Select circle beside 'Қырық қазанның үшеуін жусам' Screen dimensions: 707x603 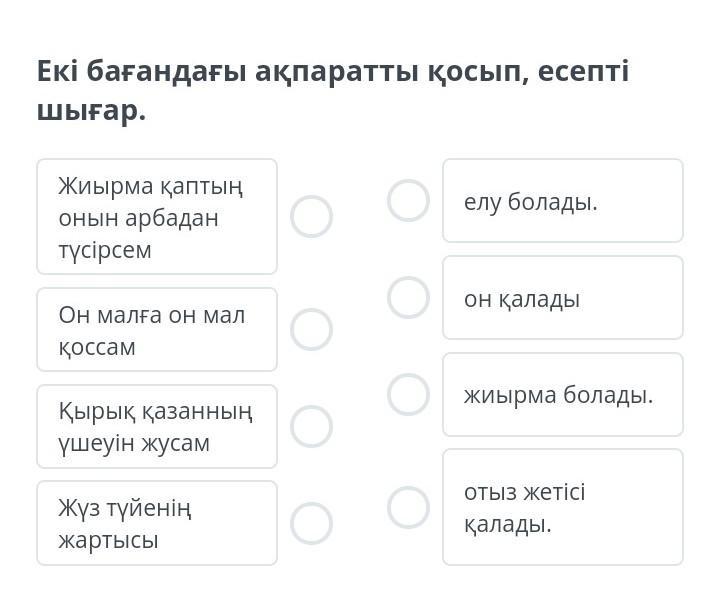[x=311, y=426]
